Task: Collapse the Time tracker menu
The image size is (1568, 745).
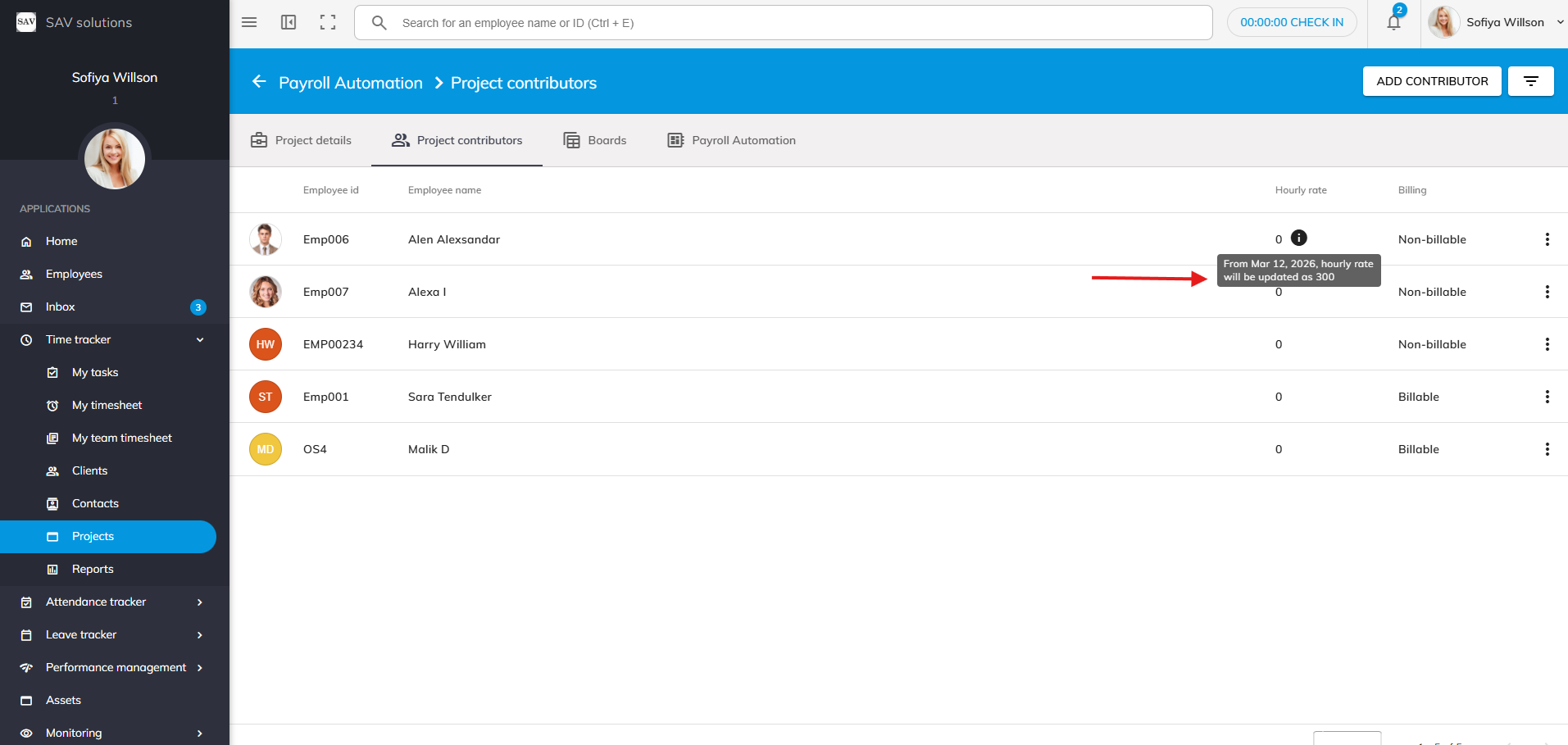Action: (x=200, y=339)
